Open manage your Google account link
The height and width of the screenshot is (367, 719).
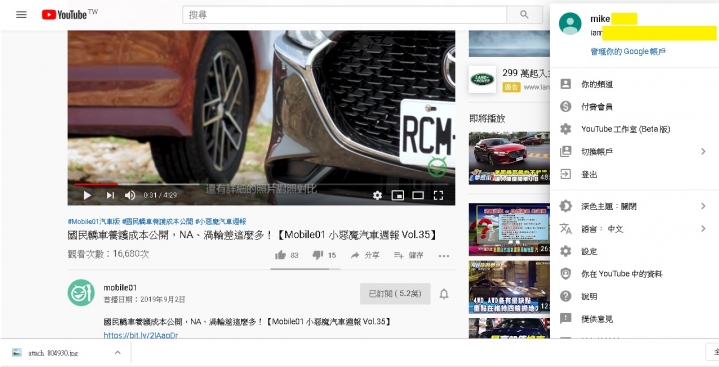628,51
